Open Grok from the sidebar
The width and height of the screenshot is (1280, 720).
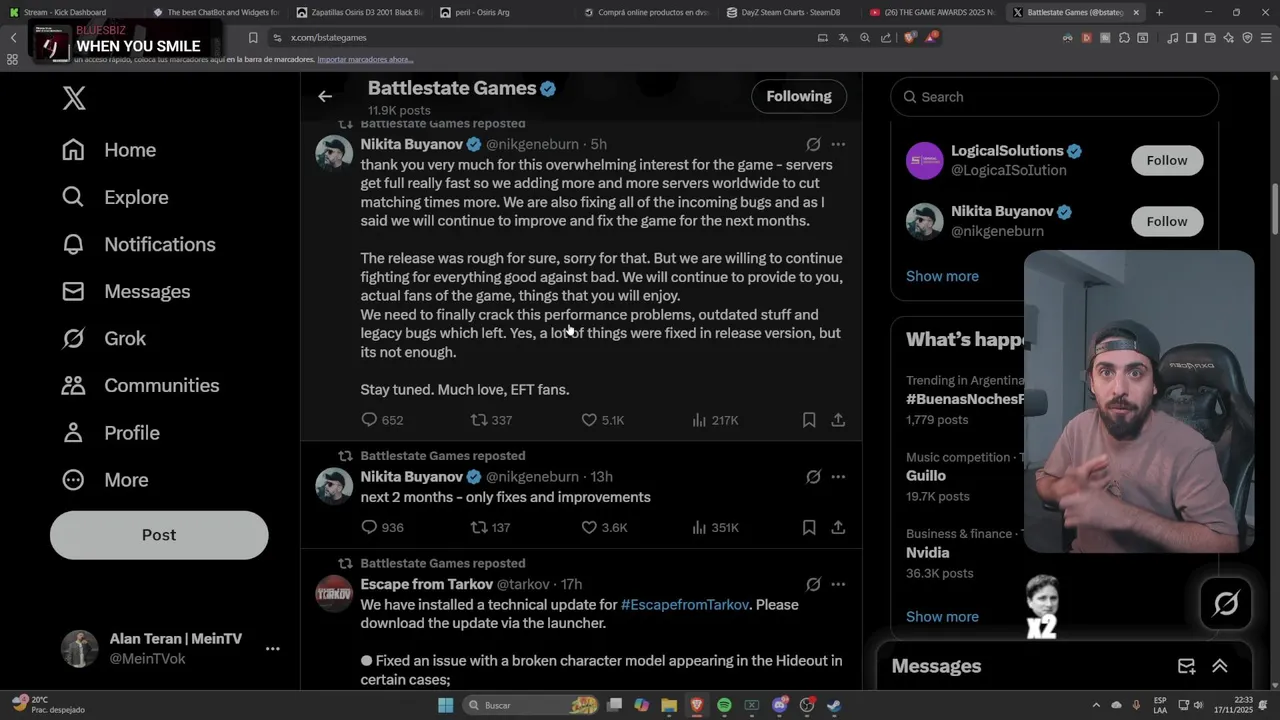103,338
